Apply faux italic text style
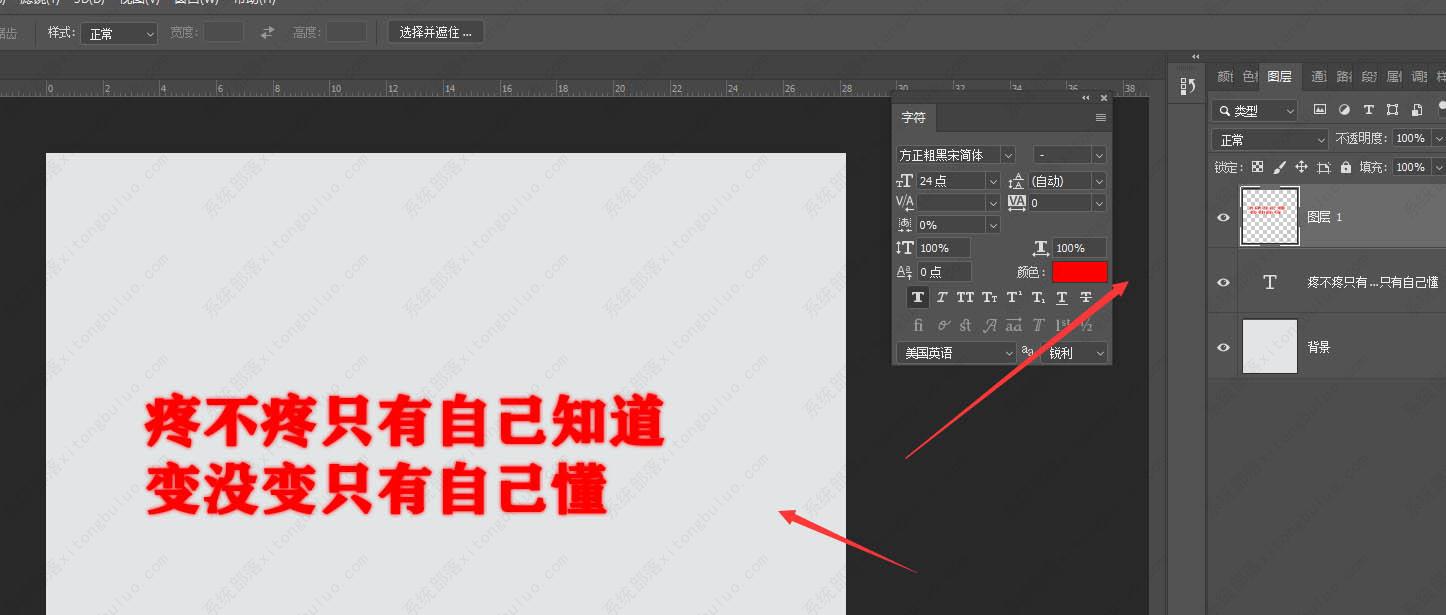 (x=941, y=297)
